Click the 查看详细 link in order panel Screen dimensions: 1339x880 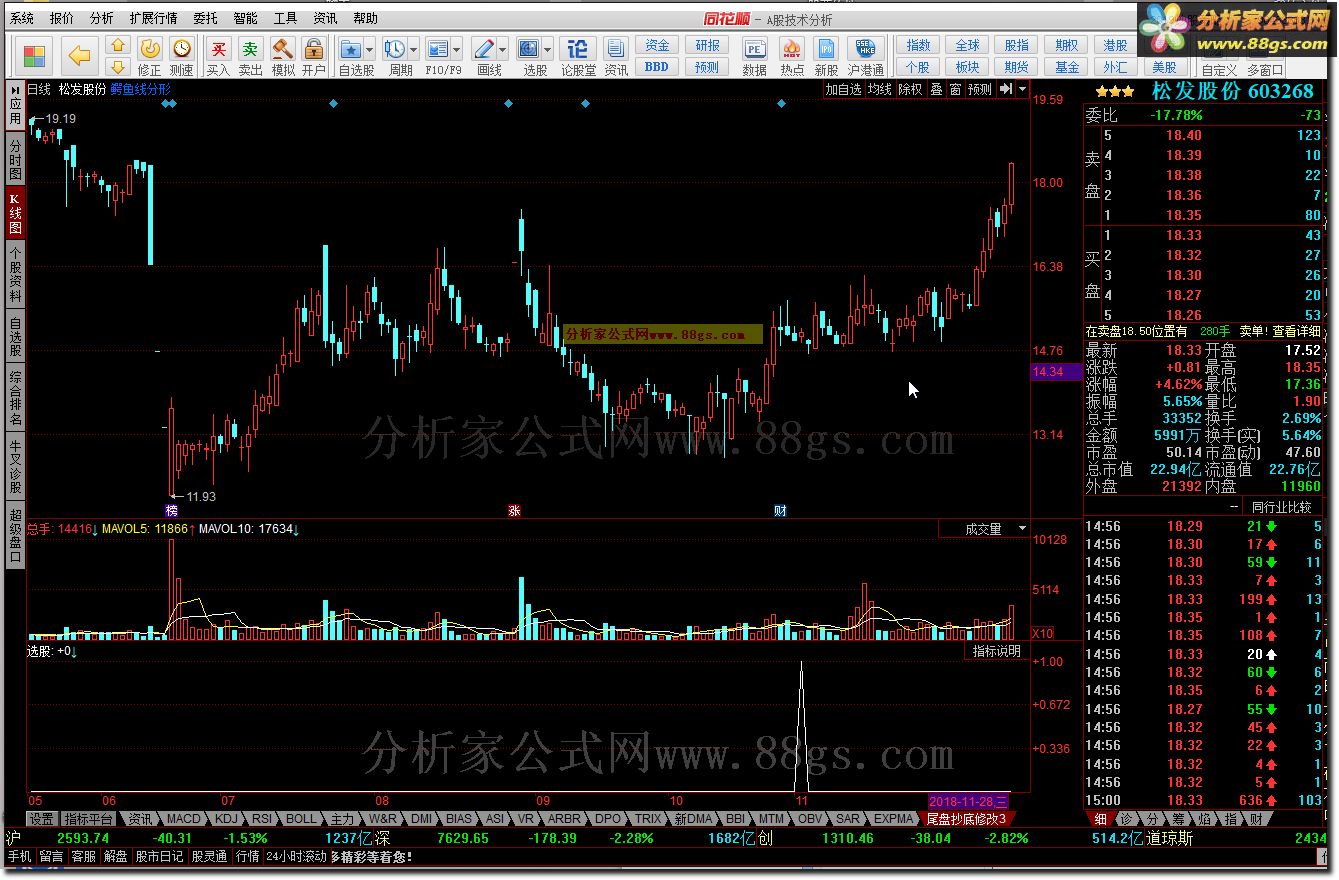pos(1296,331)
